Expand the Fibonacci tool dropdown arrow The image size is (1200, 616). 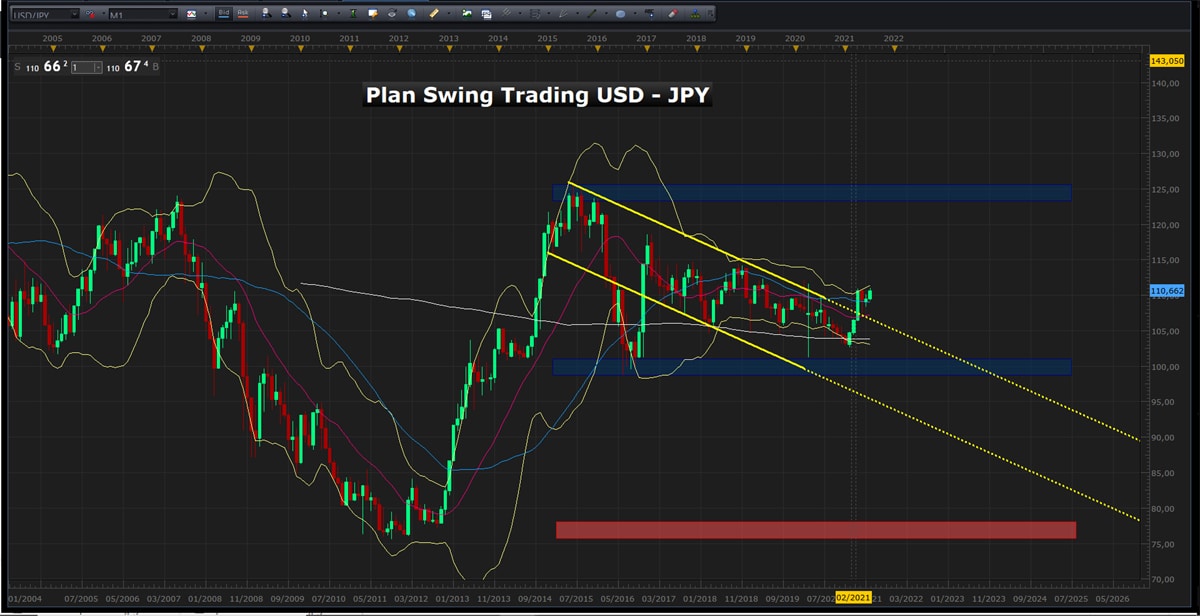[x=547, y=14]
